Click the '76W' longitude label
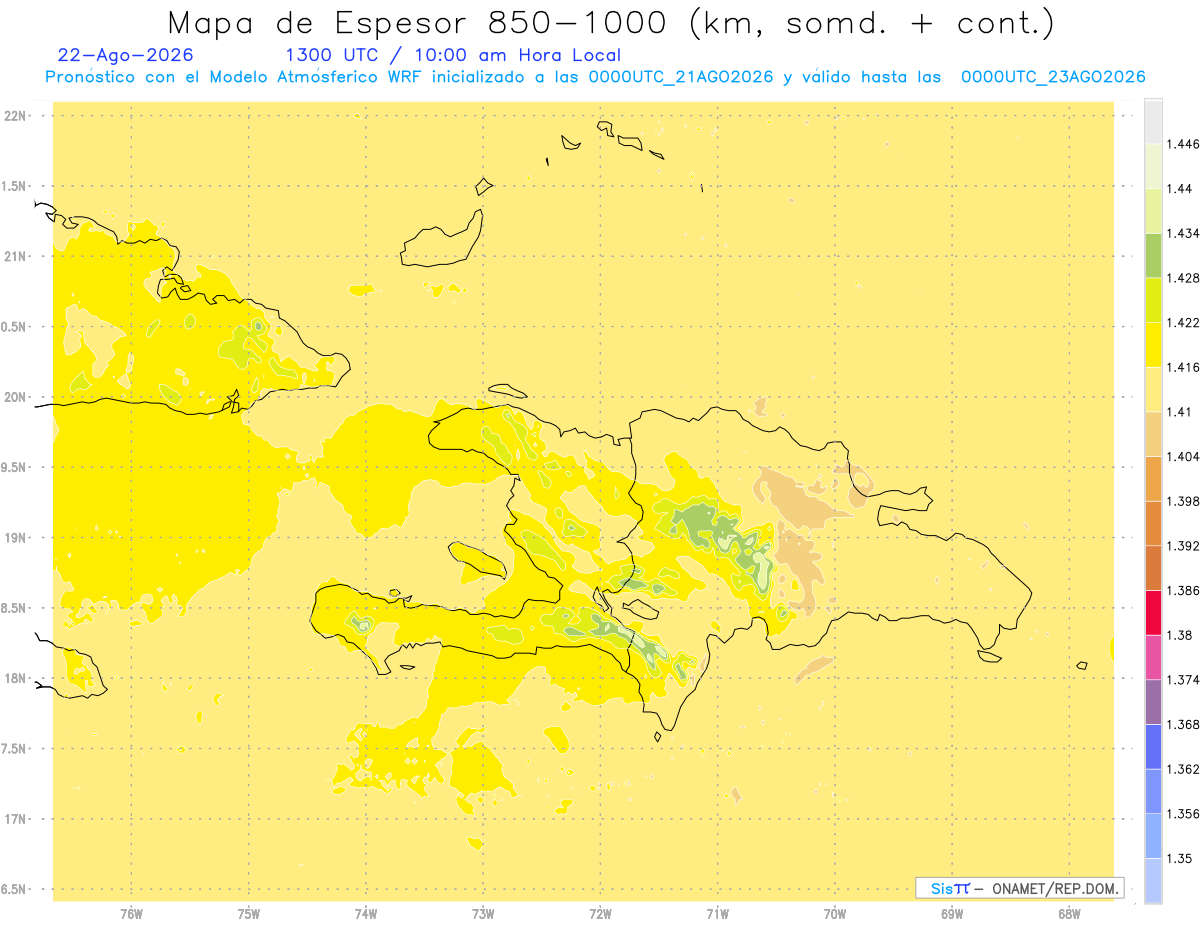Screen dimensions: 1200x927 131,913
